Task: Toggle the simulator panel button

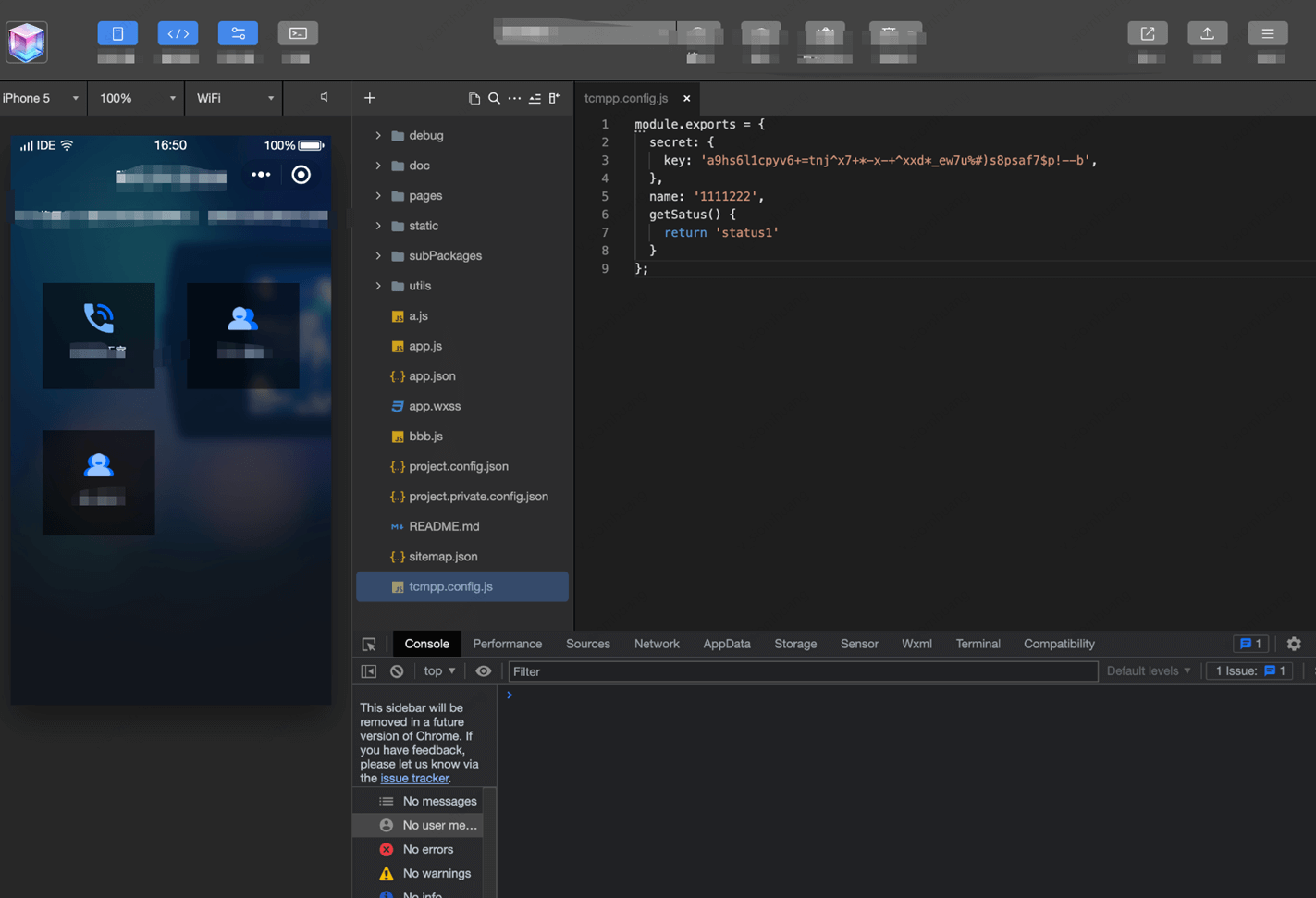Action: pyautogui.click(x=117, y=34)
